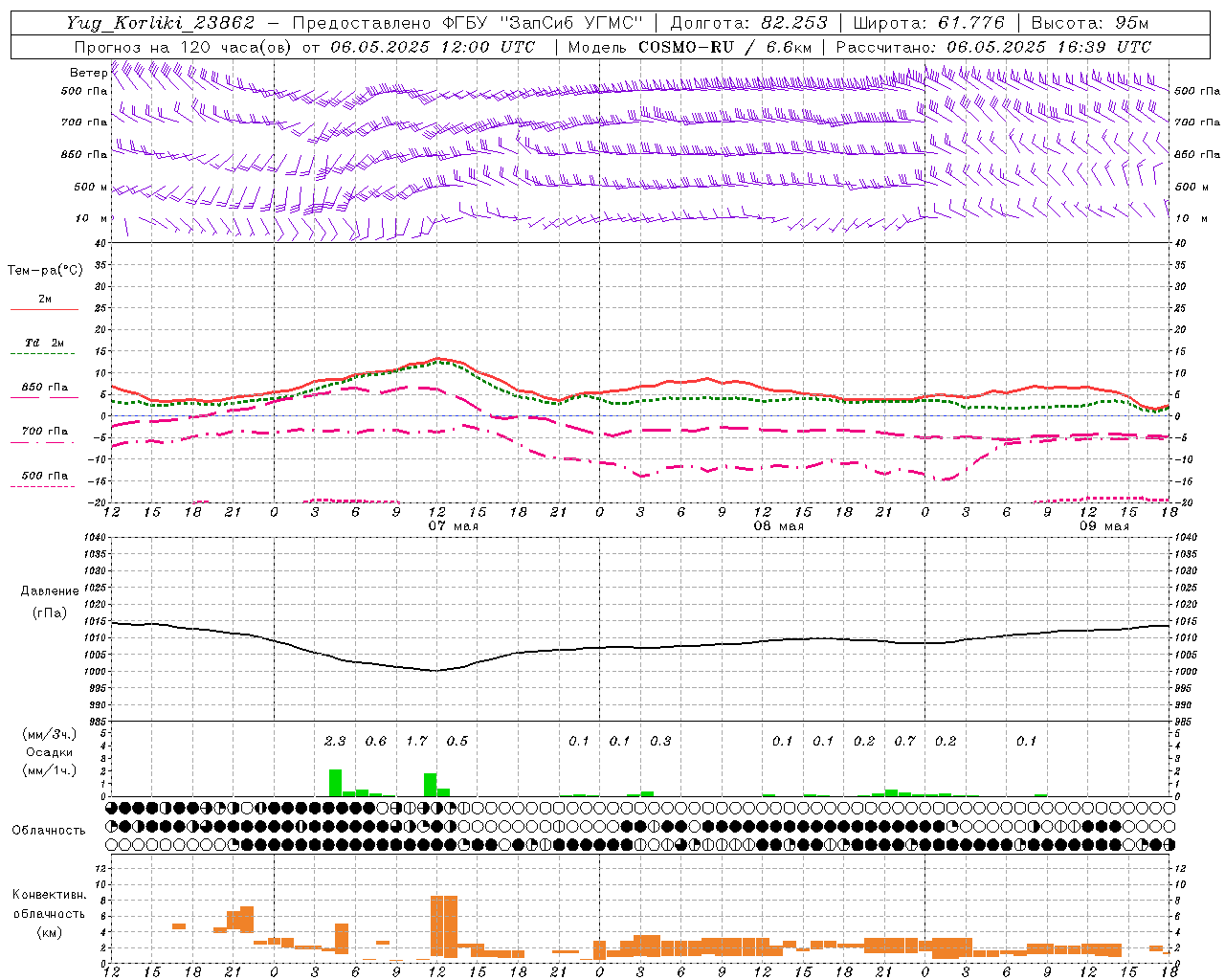Click the "Предоставлено ФГБУ ЗапСиб УГМС" header text
Screen dimensions: 1225x980
(x=467, y=23)
